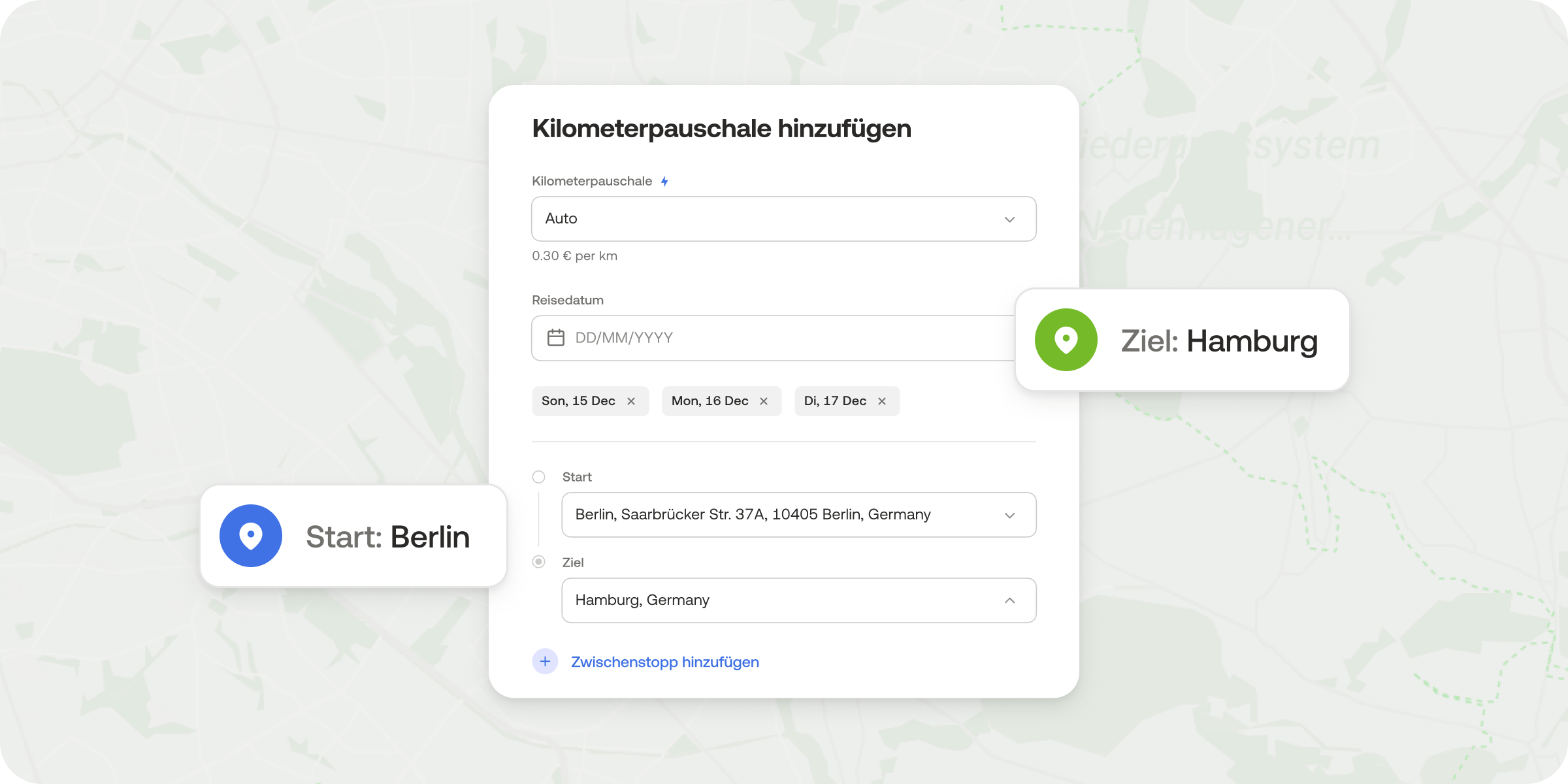This screenshot has height=784, width=1568.
Task: Open the Auto kilometer rate dropdown
Action: [1010, 219]
